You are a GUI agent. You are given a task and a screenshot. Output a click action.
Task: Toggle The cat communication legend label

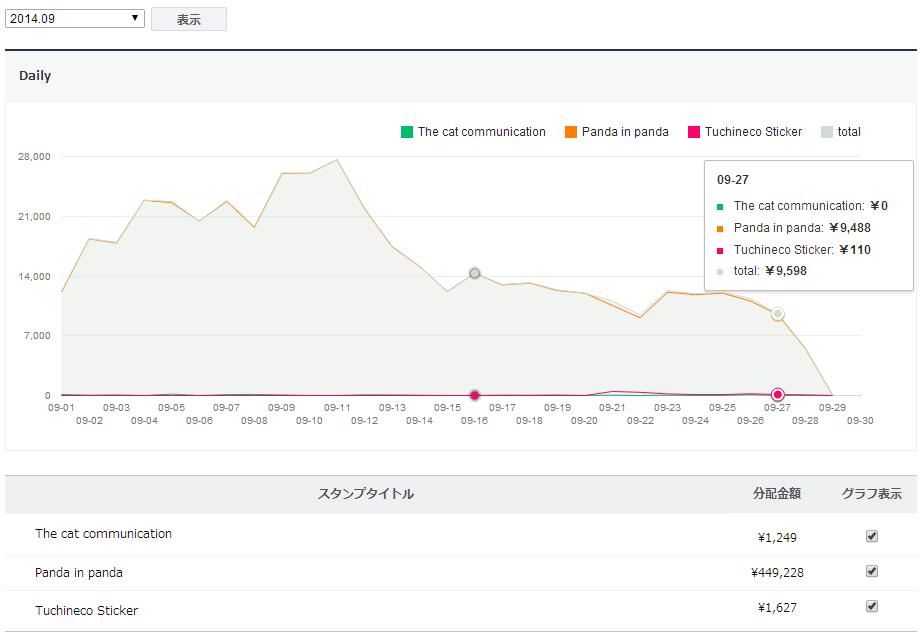482,132
